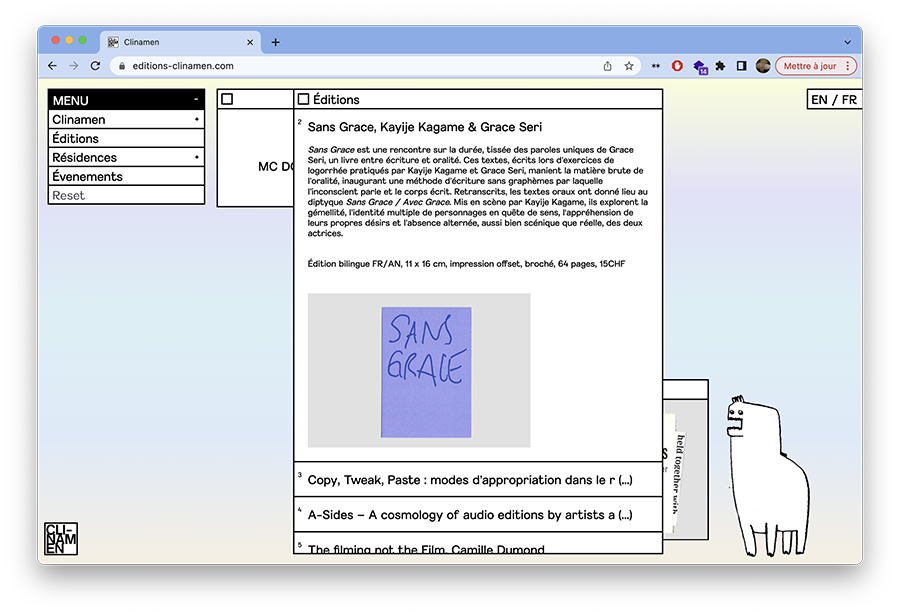Expand the Clinamen menu entry

126,119
